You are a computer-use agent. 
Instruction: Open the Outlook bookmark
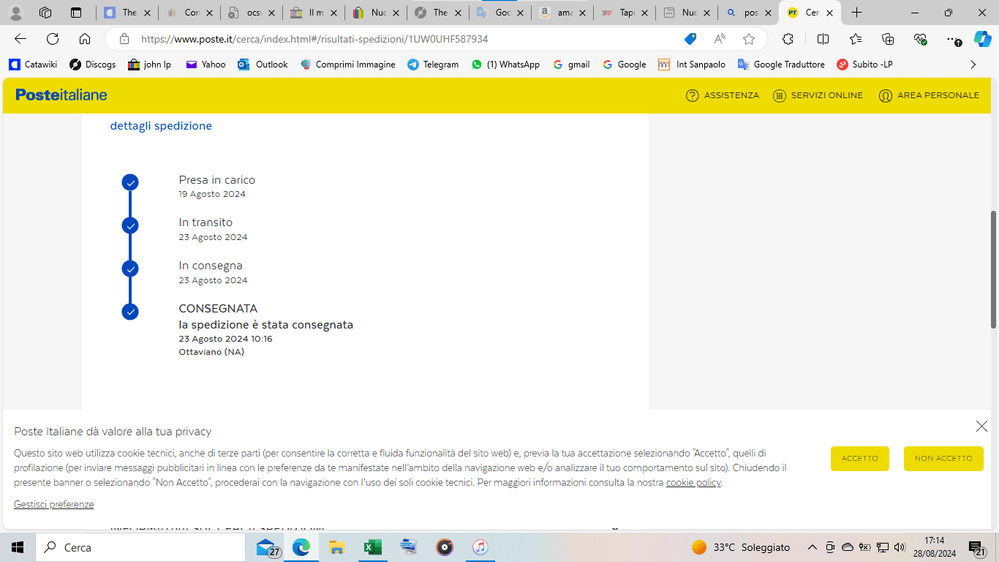point(262,64)
